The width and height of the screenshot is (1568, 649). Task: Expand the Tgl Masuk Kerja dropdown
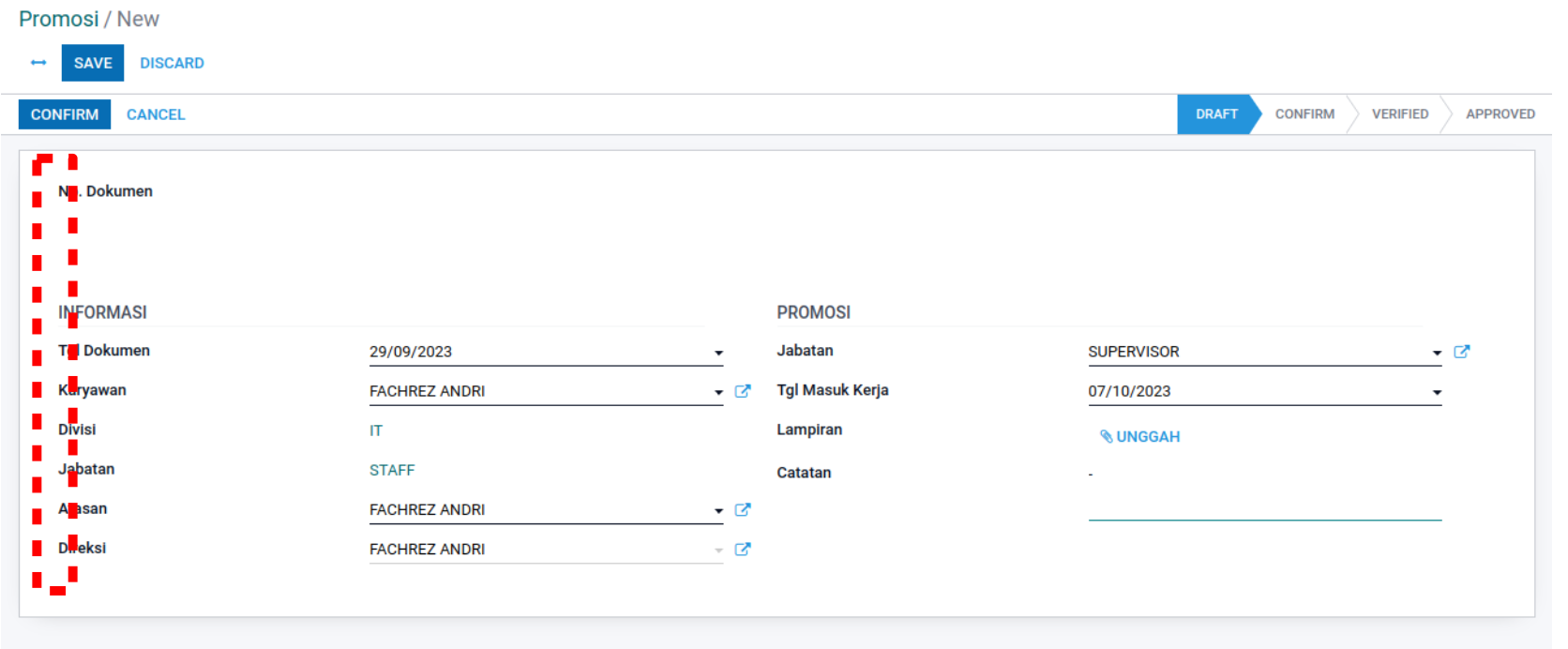(x=1437, y=392)
